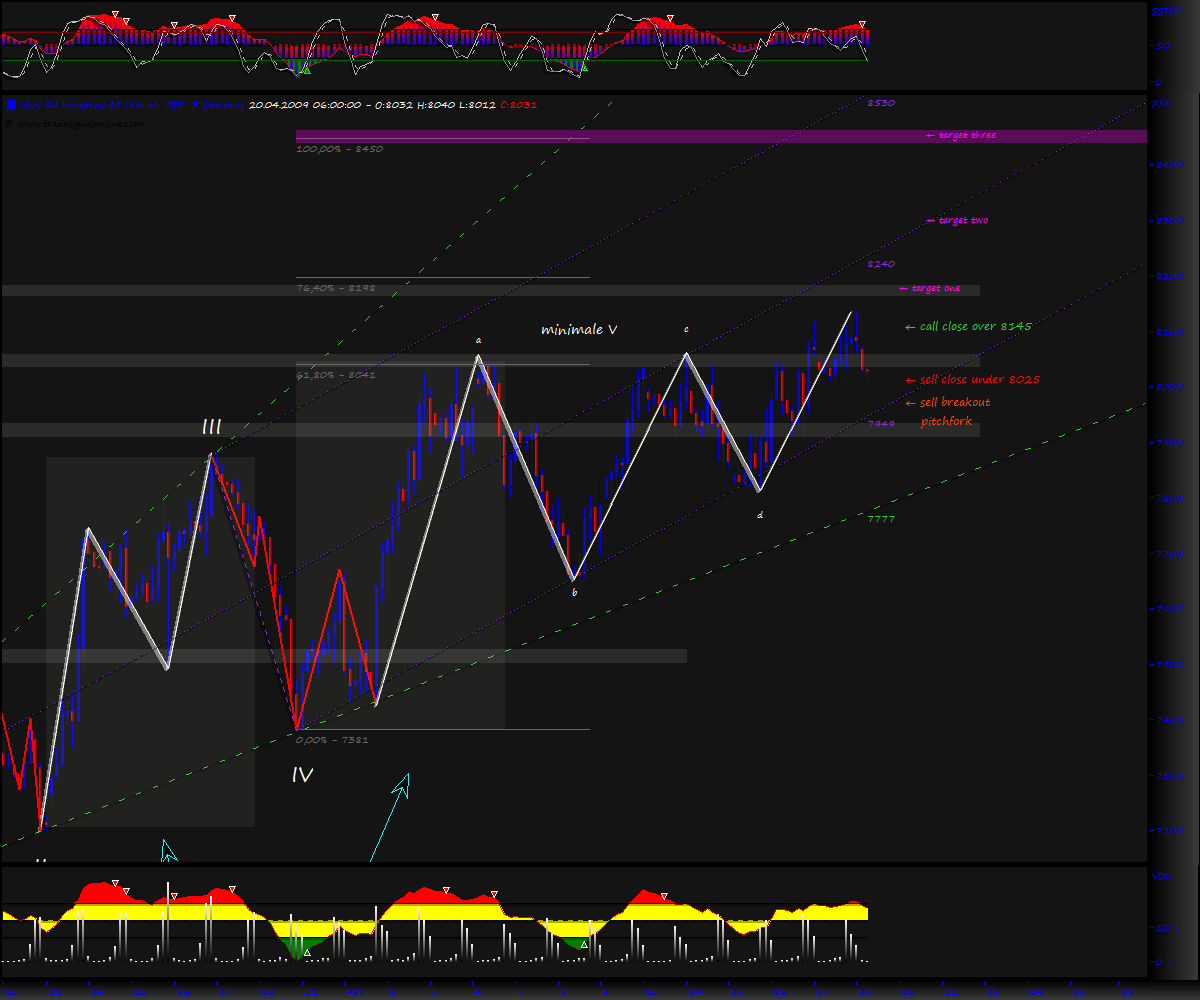1200x1000 pixels.
Task: Click the 'call close over 8145' label
Action: (x=968, y=326)
